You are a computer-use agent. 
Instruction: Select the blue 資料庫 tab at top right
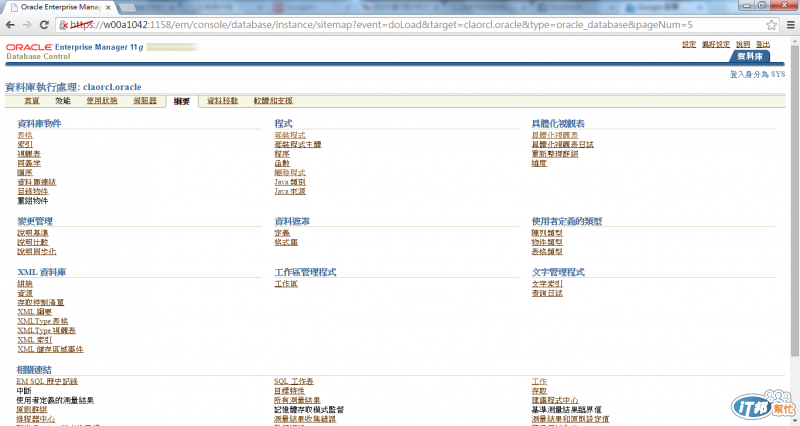coord(749,56)
